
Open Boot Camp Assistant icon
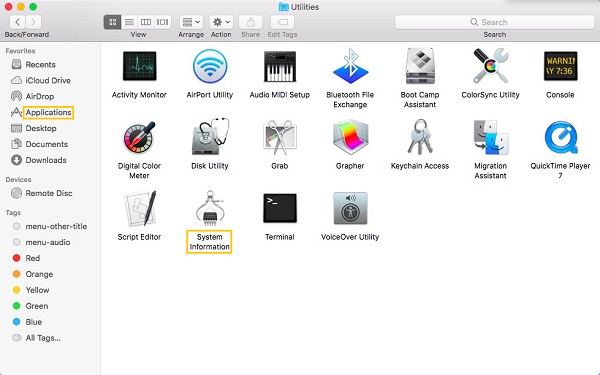[x=420, y=66]
